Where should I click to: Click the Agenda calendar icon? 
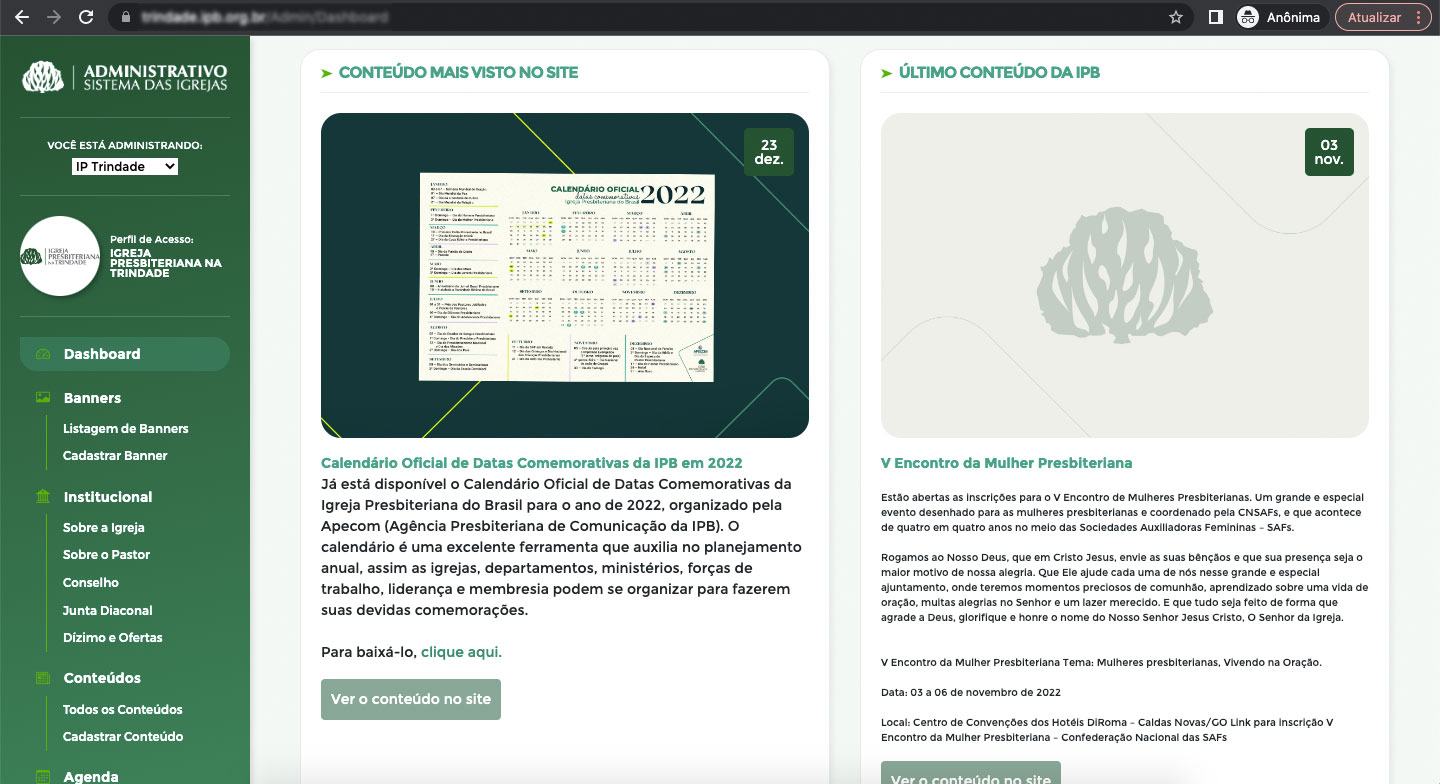(x=43, y=776)
